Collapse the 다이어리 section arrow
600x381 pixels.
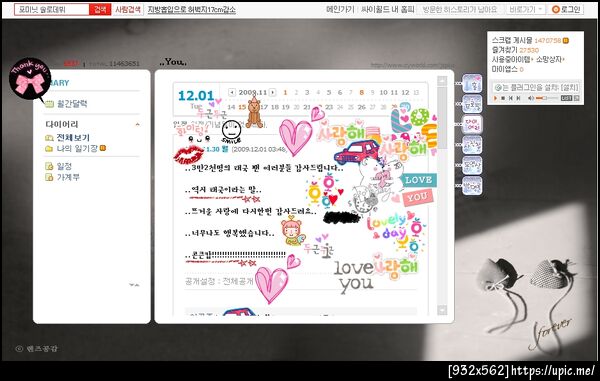tap(137, 124)
